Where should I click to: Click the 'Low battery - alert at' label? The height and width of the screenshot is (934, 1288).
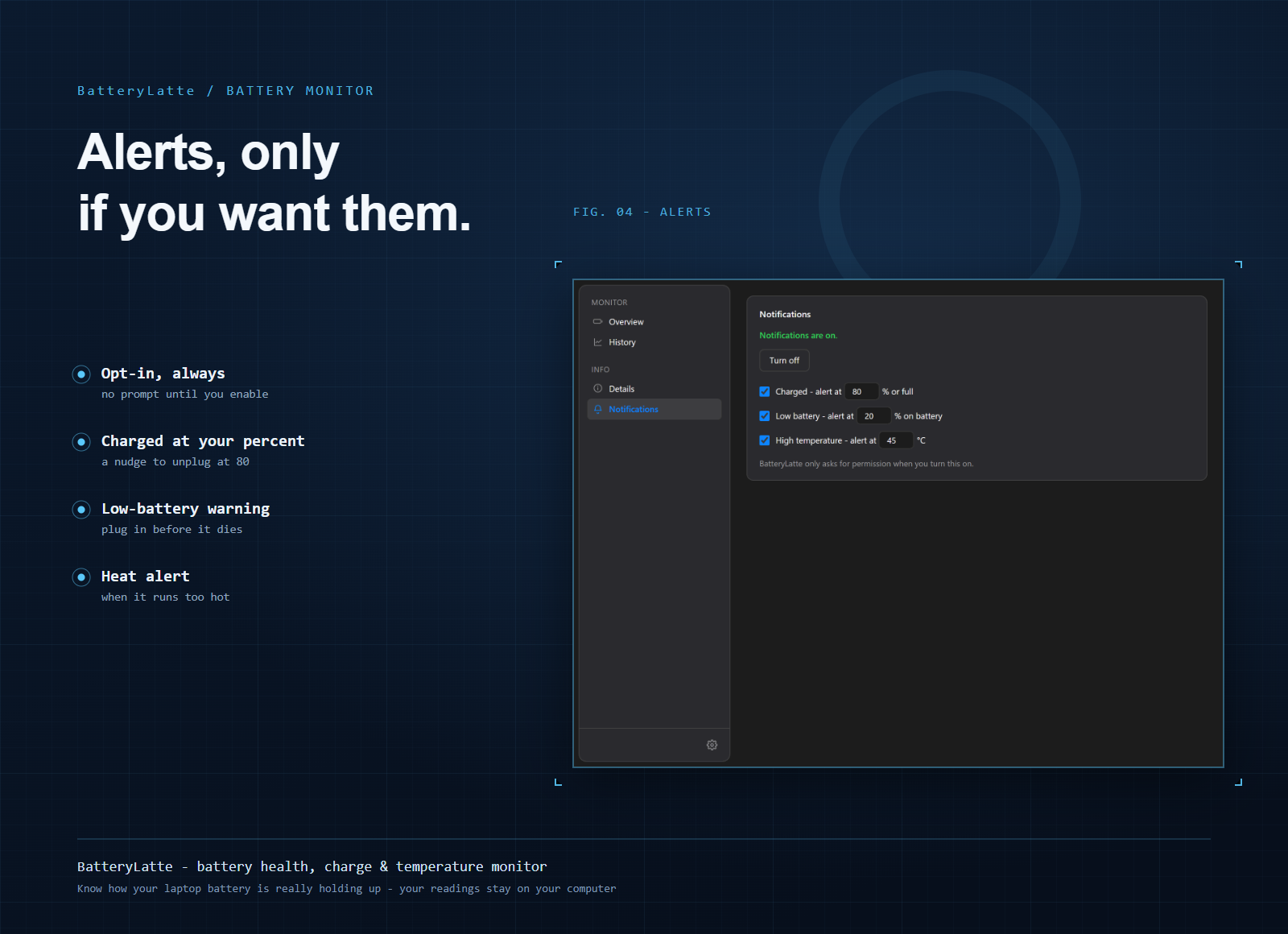[x=814, y=415]
